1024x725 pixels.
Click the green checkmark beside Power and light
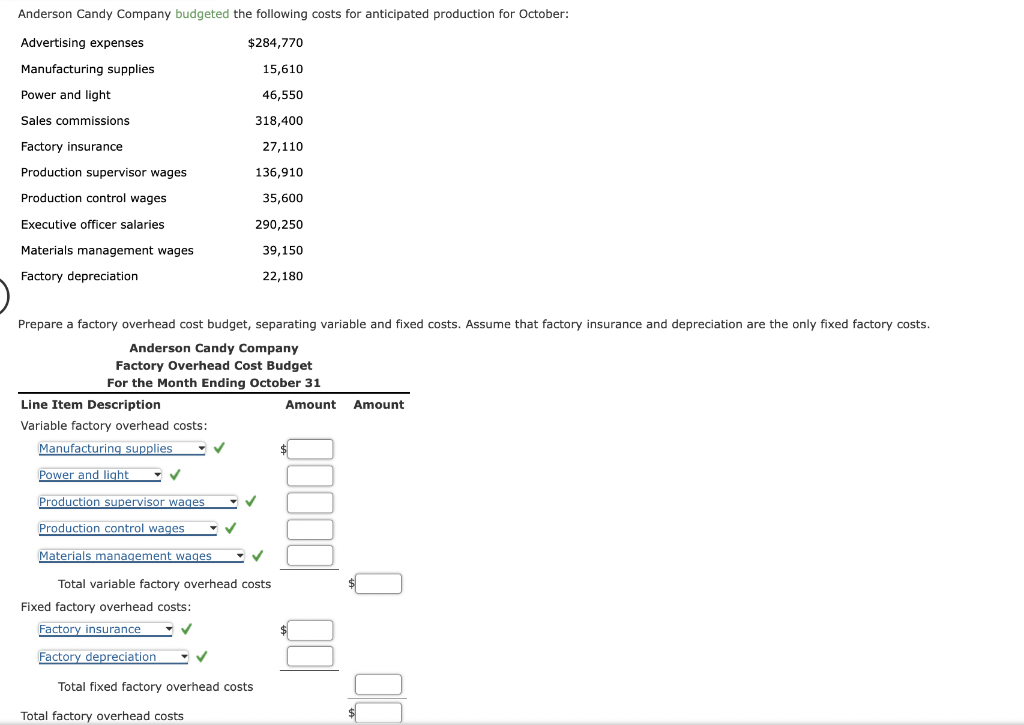click(x=175, y=474)
